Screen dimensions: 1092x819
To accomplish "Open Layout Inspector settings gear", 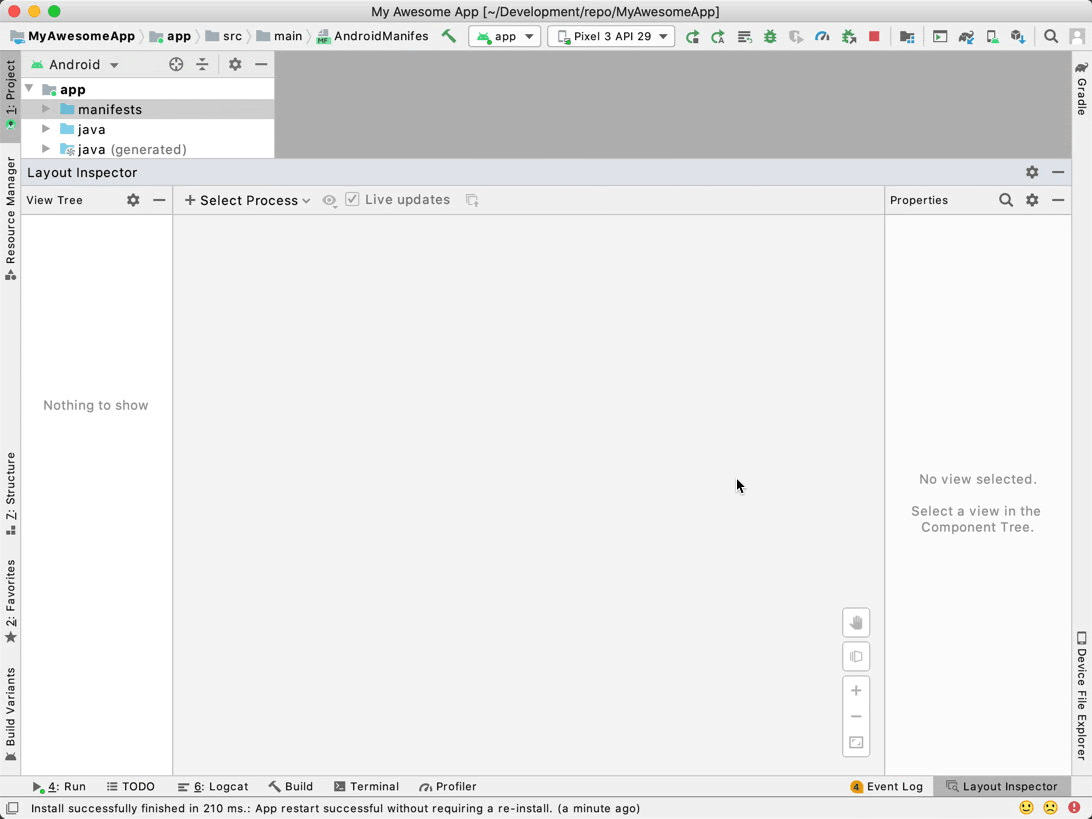I will tap(1032, 172).
